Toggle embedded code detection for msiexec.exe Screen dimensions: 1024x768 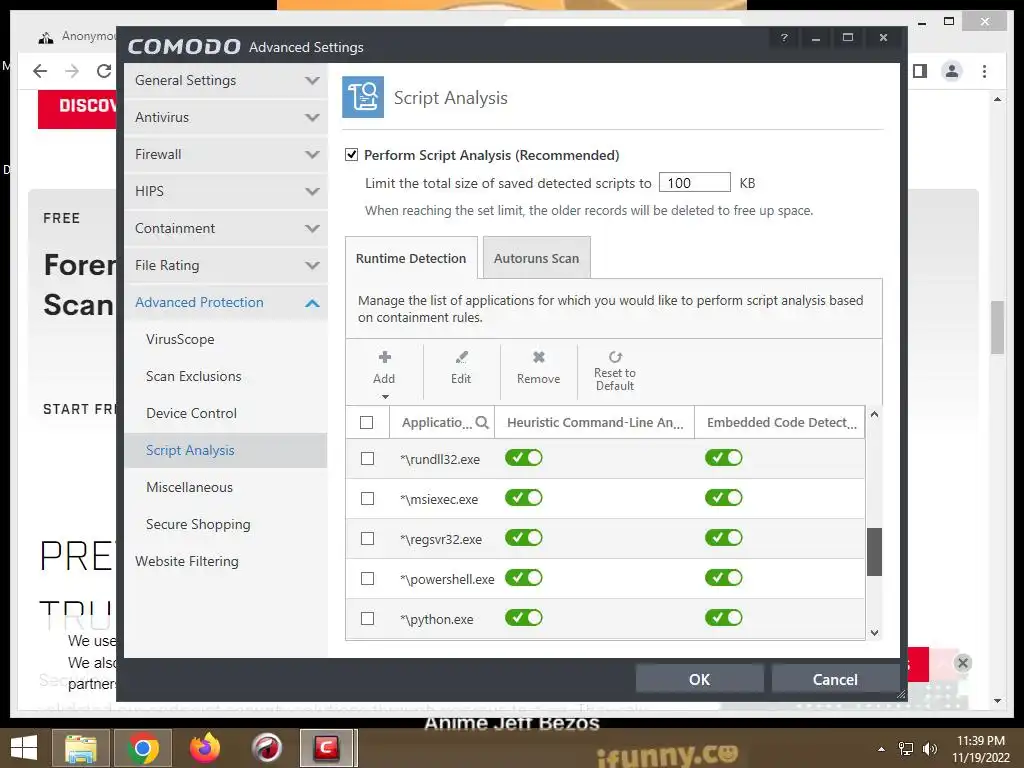tap(724, 498)
